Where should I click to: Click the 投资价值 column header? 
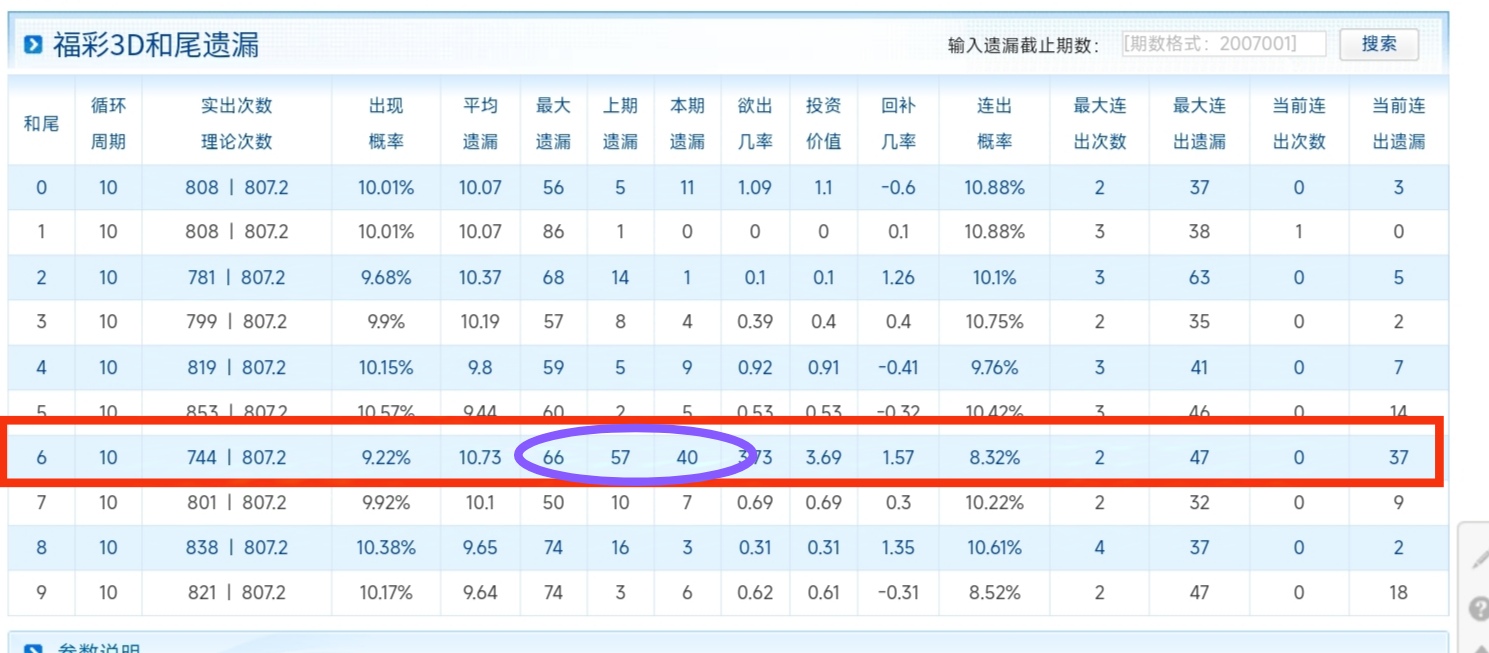823,123
